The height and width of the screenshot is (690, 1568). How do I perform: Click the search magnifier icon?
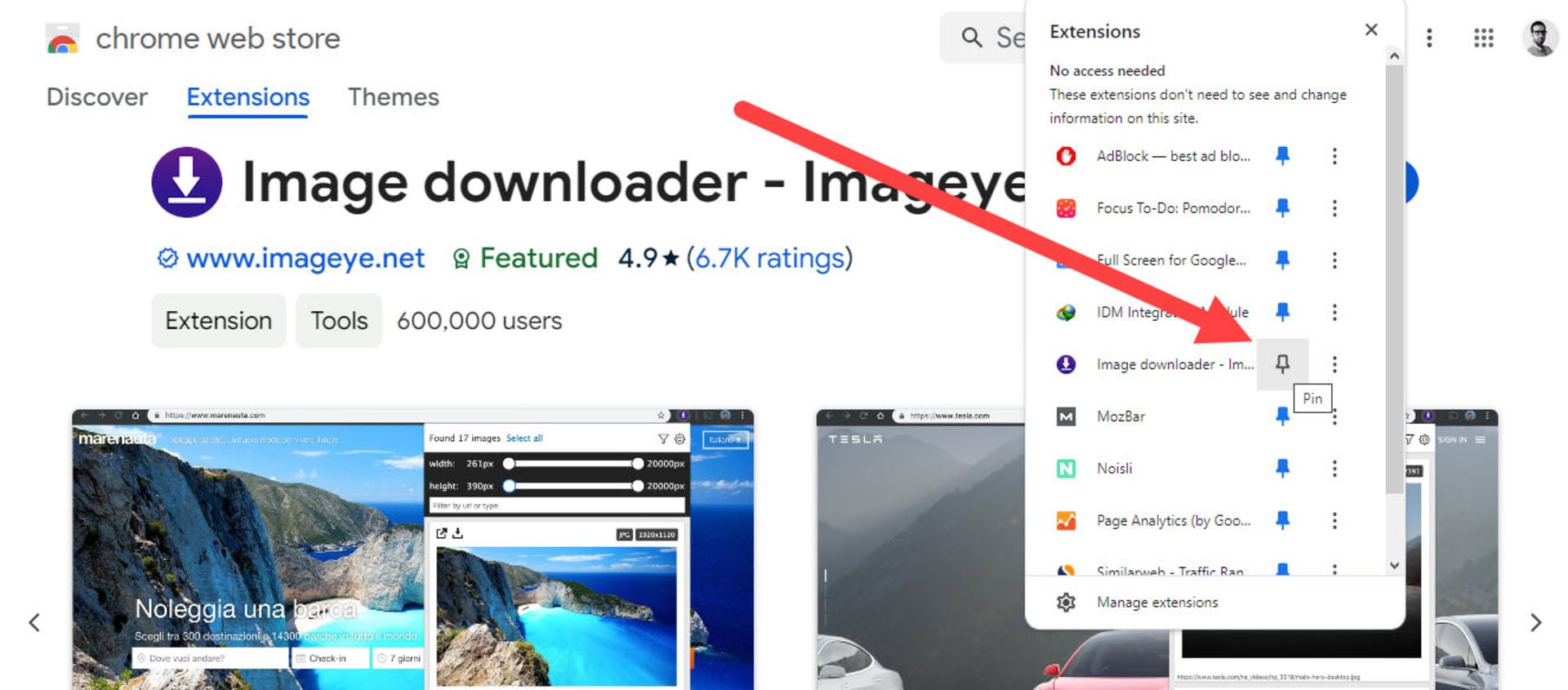(x=971, y=38)
